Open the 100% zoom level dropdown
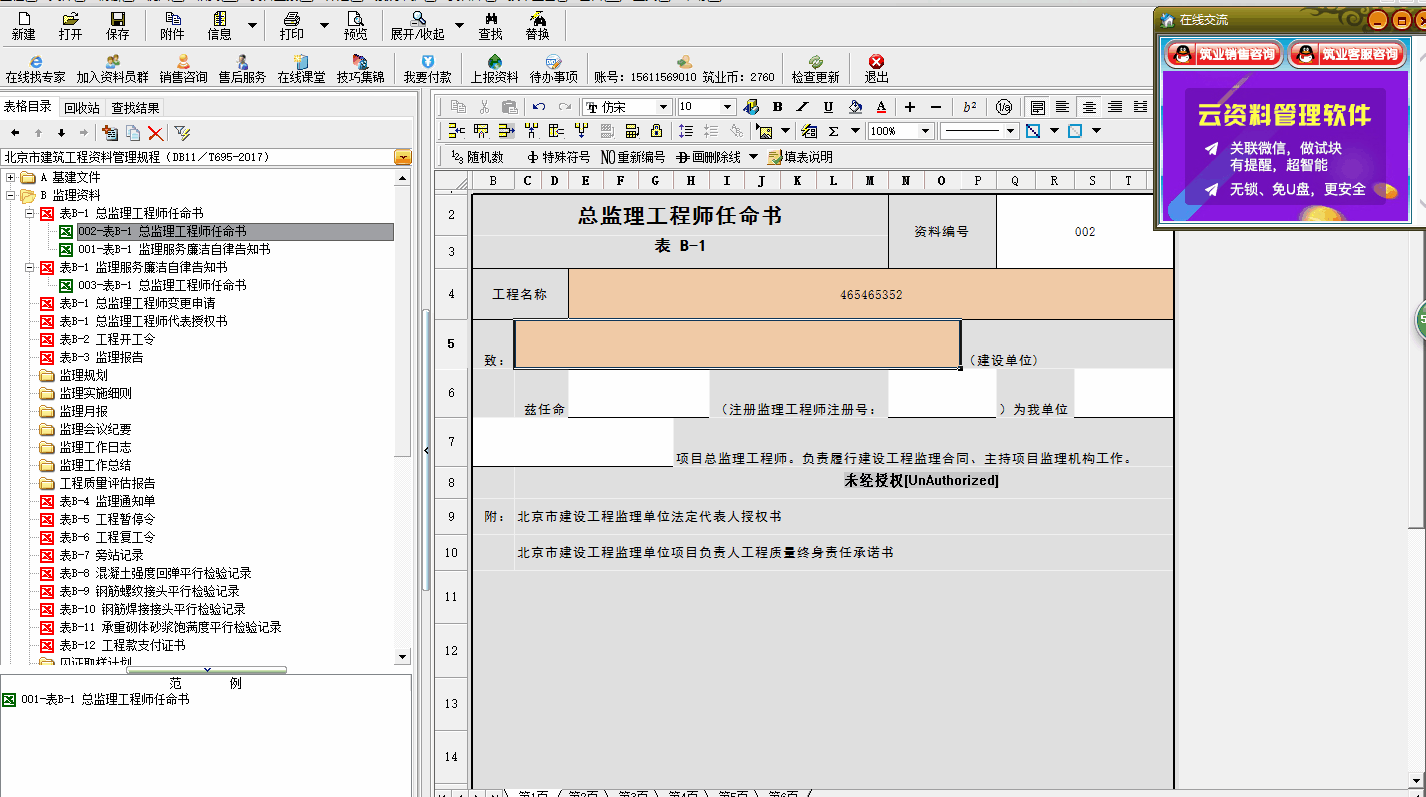Screen dimensions: 1426x797 point(925,131)
